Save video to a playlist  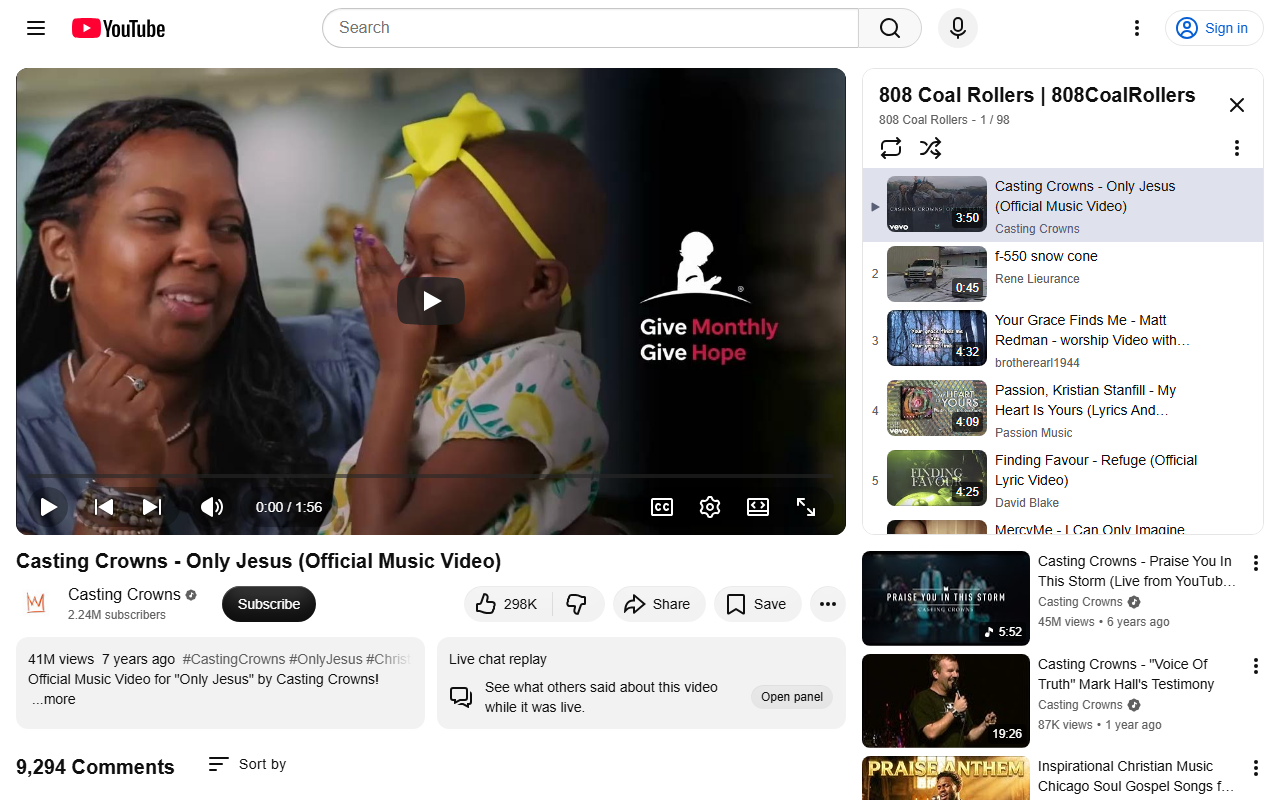[x=757, y=604]
